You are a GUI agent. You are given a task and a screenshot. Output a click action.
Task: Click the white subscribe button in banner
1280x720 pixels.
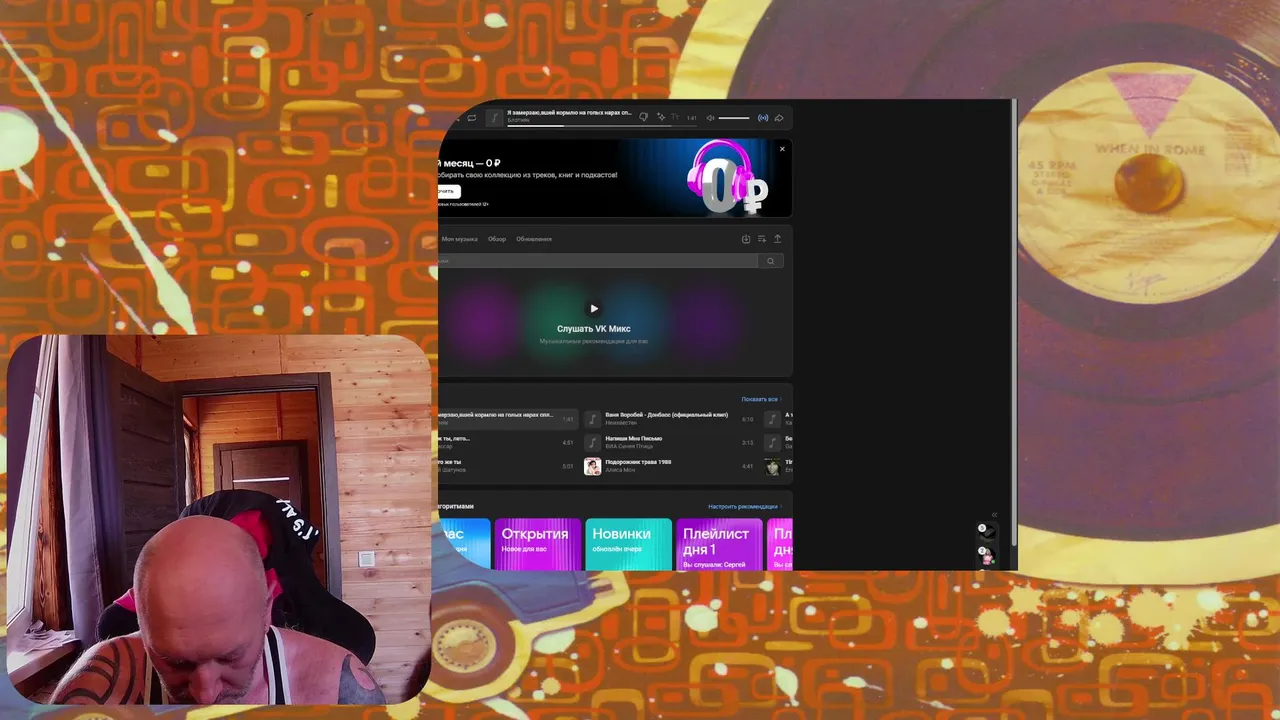pos(448,191)
